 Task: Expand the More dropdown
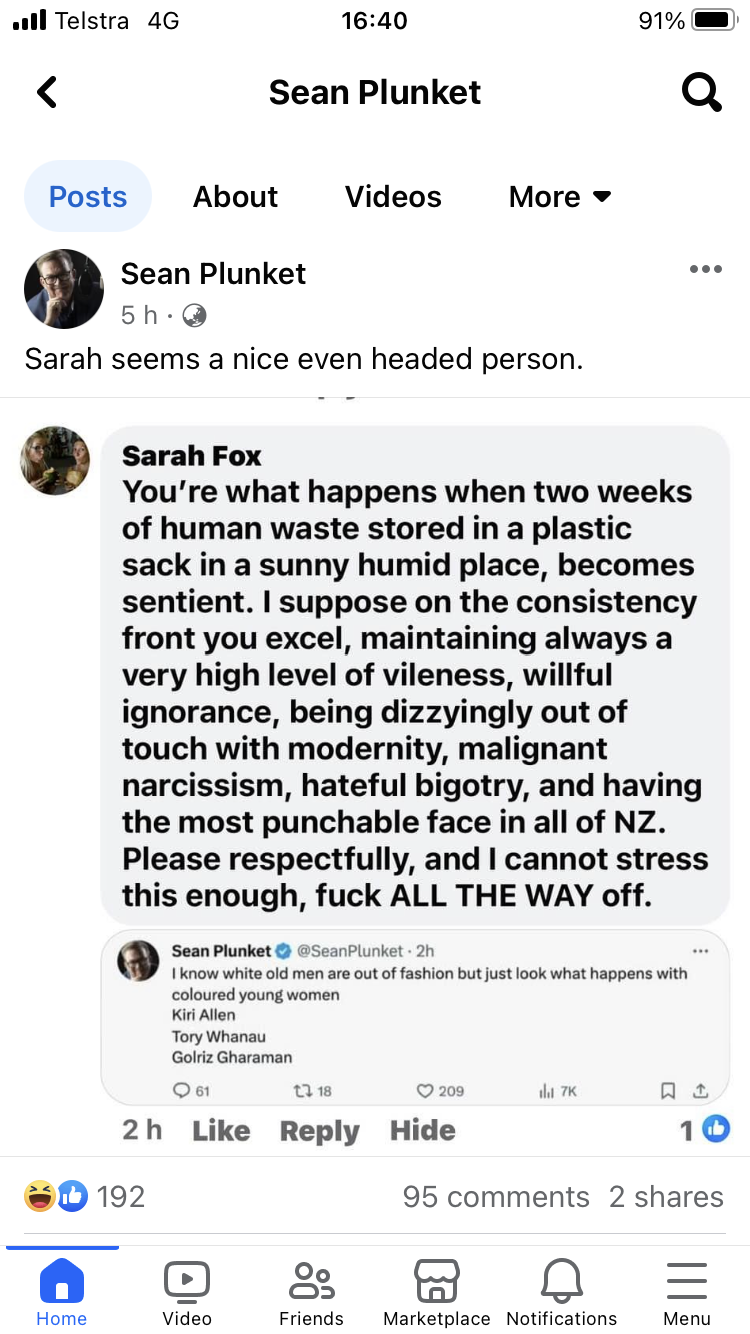click(560, 197)
